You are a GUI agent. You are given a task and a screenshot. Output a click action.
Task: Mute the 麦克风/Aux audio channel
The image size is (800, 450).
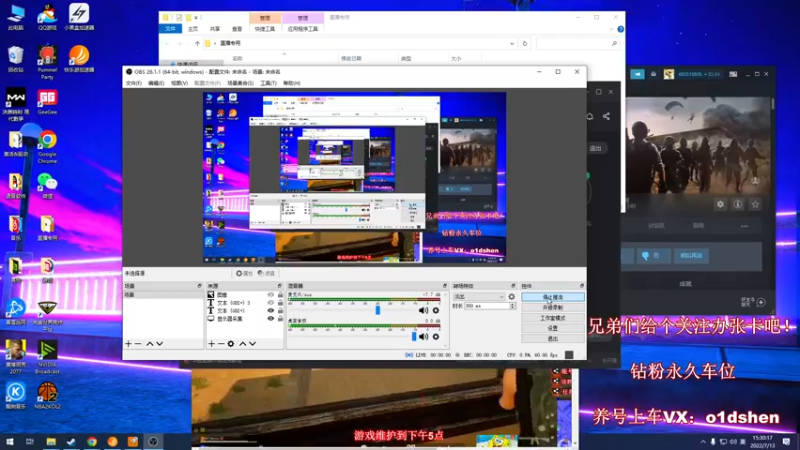tap(423, 310)
